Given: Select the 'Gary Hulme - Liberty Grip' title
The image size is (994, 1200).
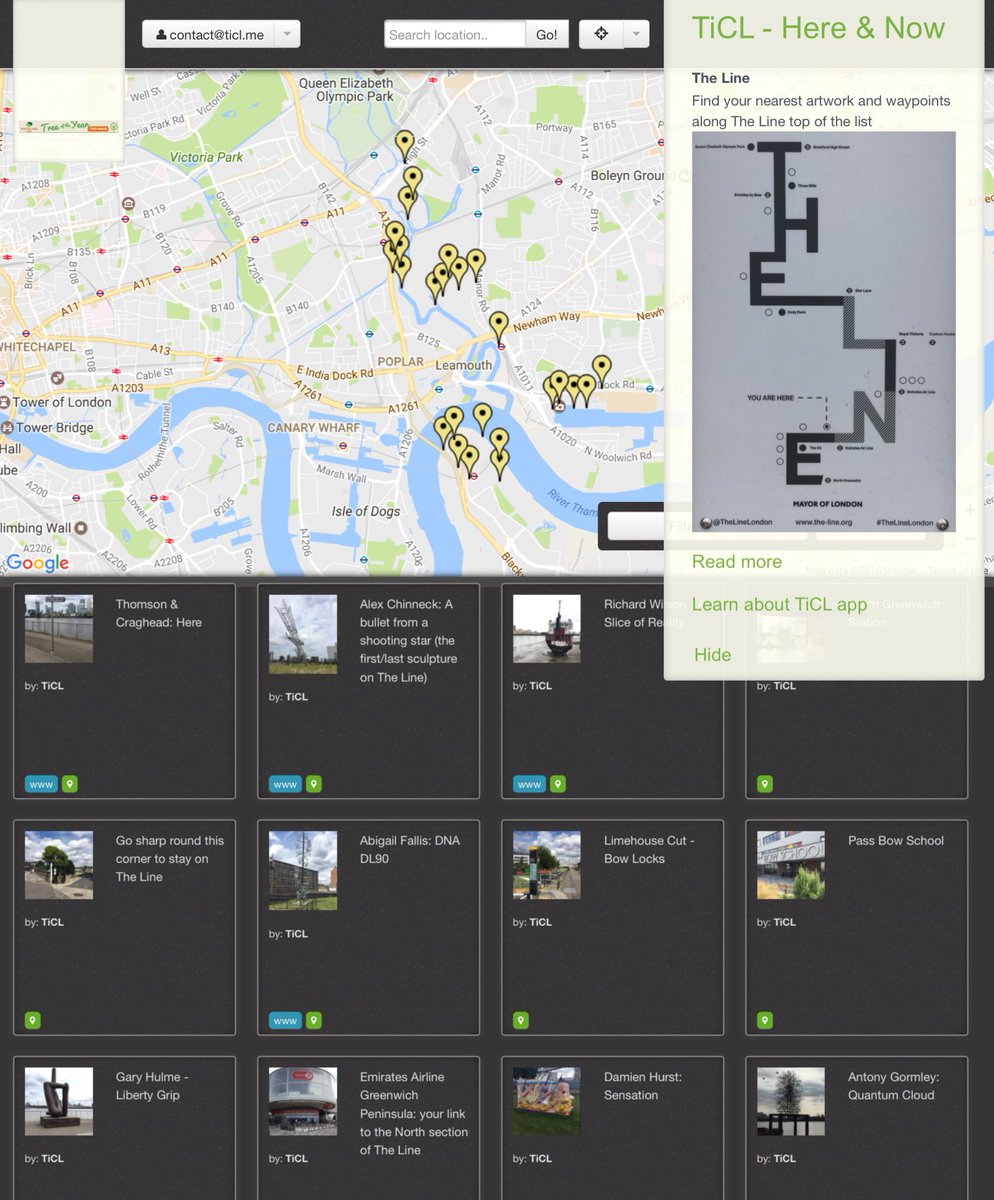Looking at the screenshot, I should [x=153, y=1086].
